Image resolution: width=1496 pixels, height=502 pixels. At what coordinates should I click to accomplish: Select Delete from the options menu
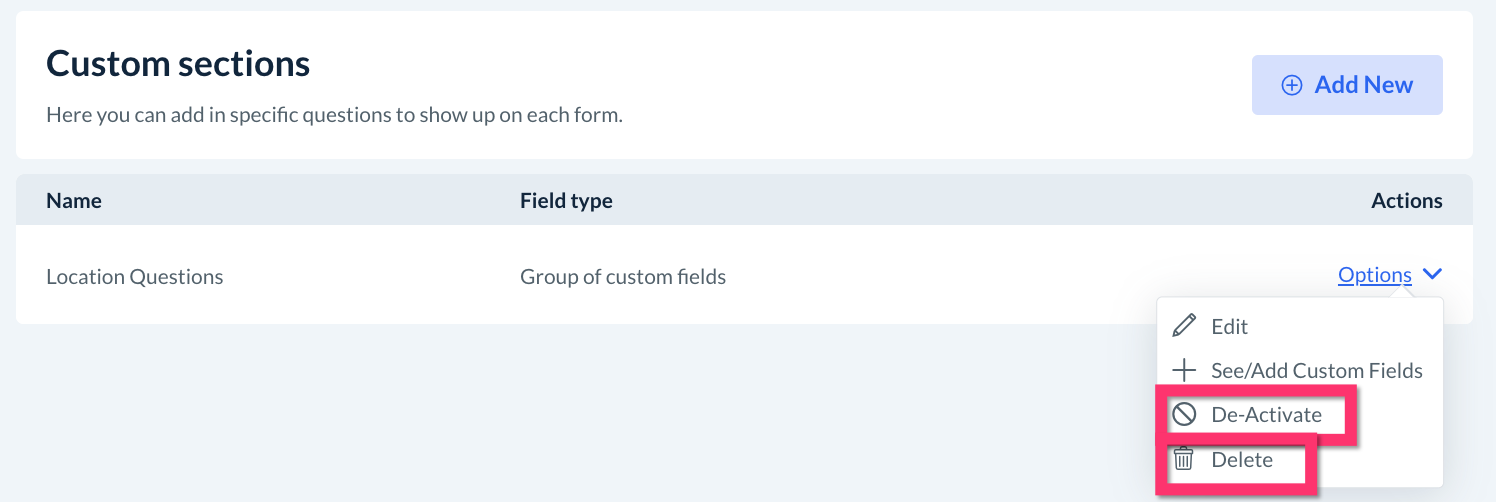(1242, 460)
